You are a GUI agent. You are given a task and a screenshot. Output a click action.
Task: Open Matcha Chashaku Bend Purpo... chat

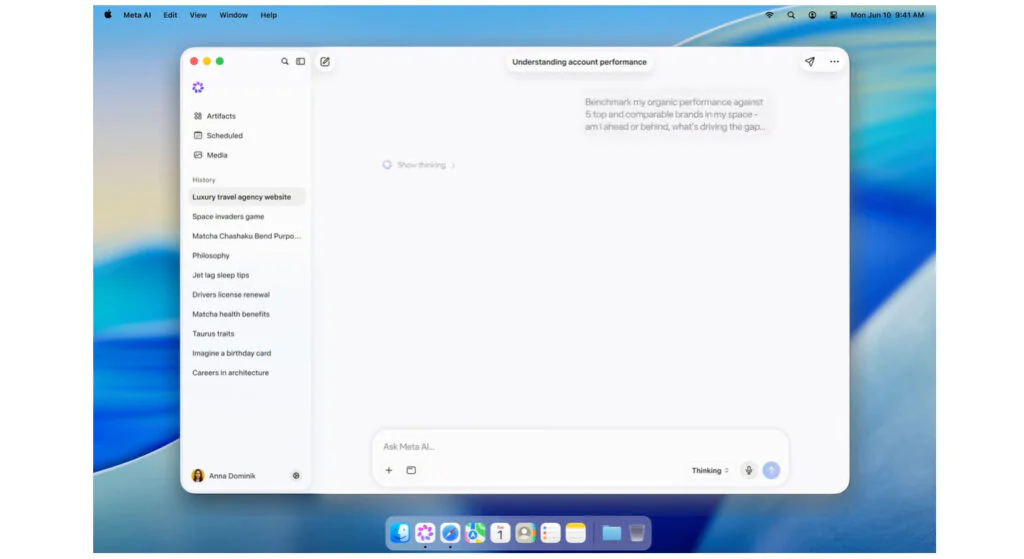tap(246, 236)
